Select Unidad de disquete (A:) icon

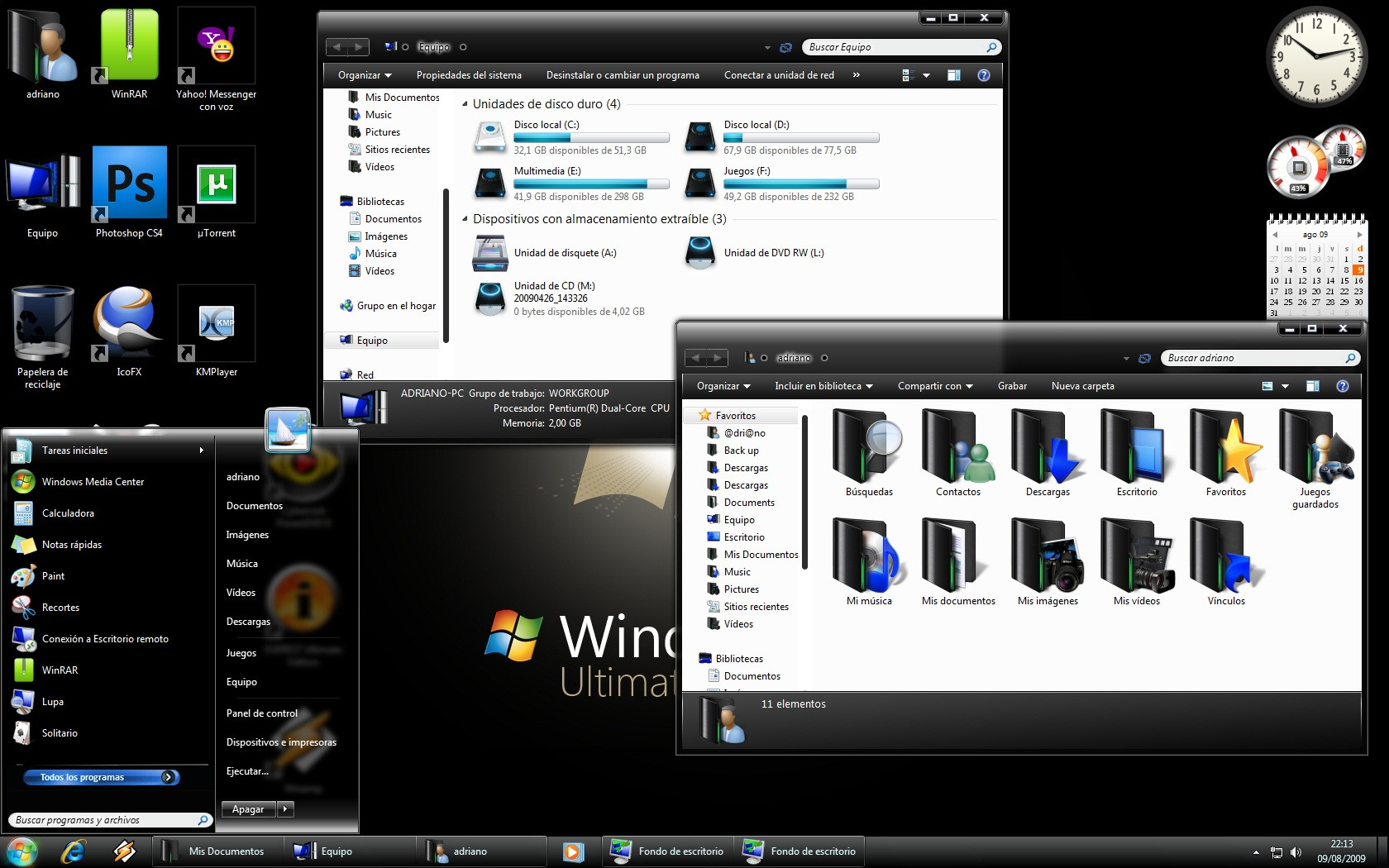tap(489, 253)
